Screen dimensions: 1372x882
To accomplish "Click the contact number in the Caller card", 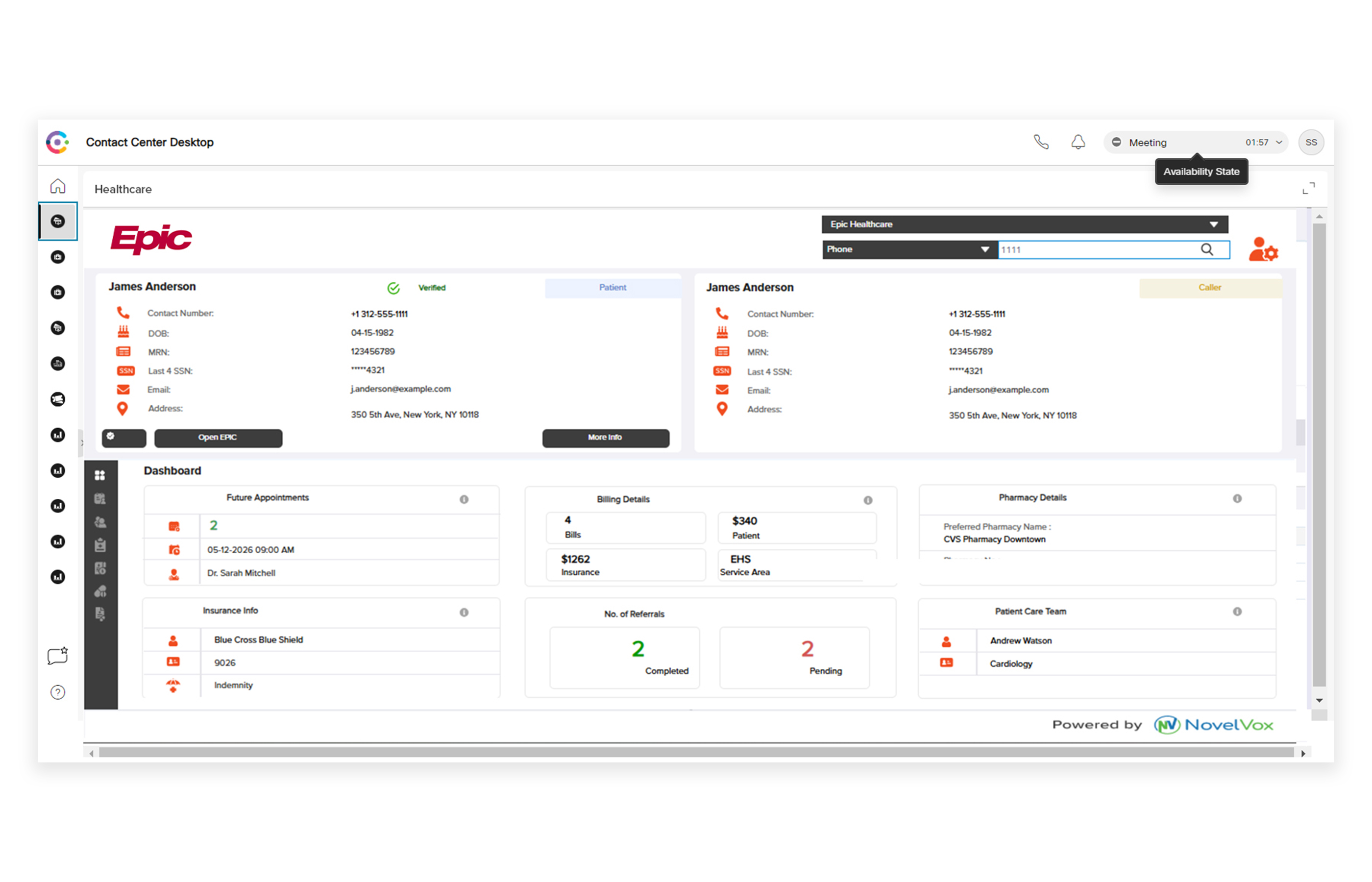I will (x=977, y=315).
